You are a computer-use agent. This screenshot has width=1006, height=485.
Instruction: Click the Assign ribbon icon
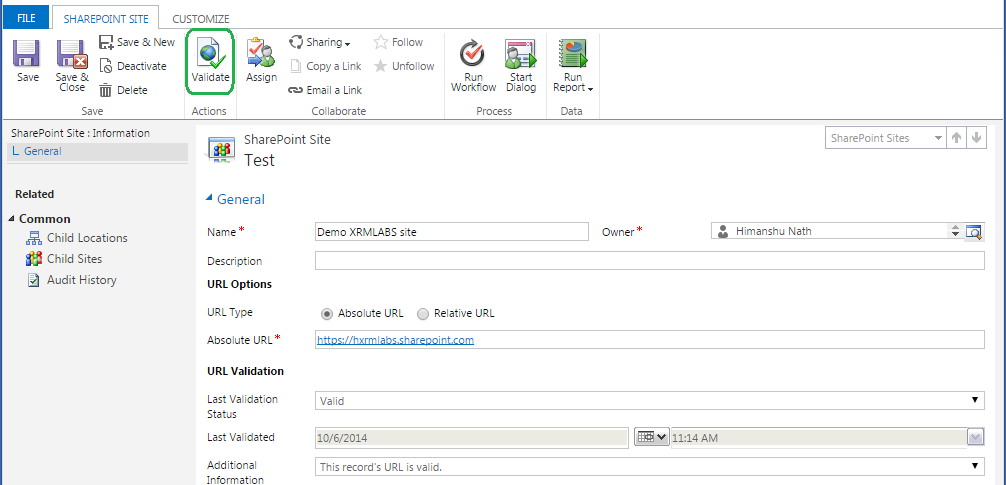(261, 53)
